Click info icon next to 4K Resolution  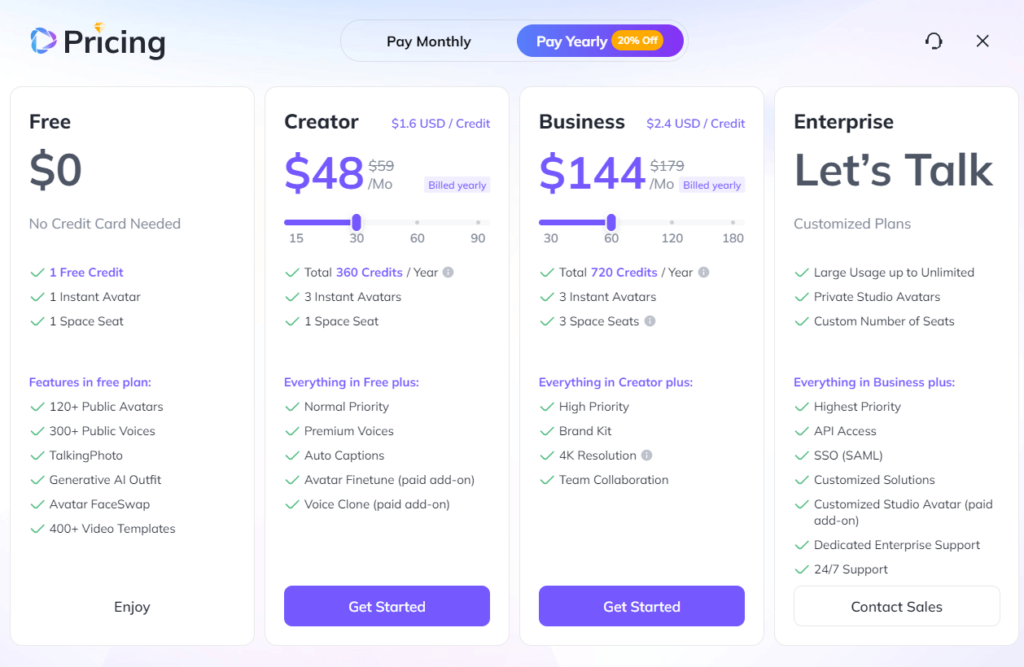point(647,455)
